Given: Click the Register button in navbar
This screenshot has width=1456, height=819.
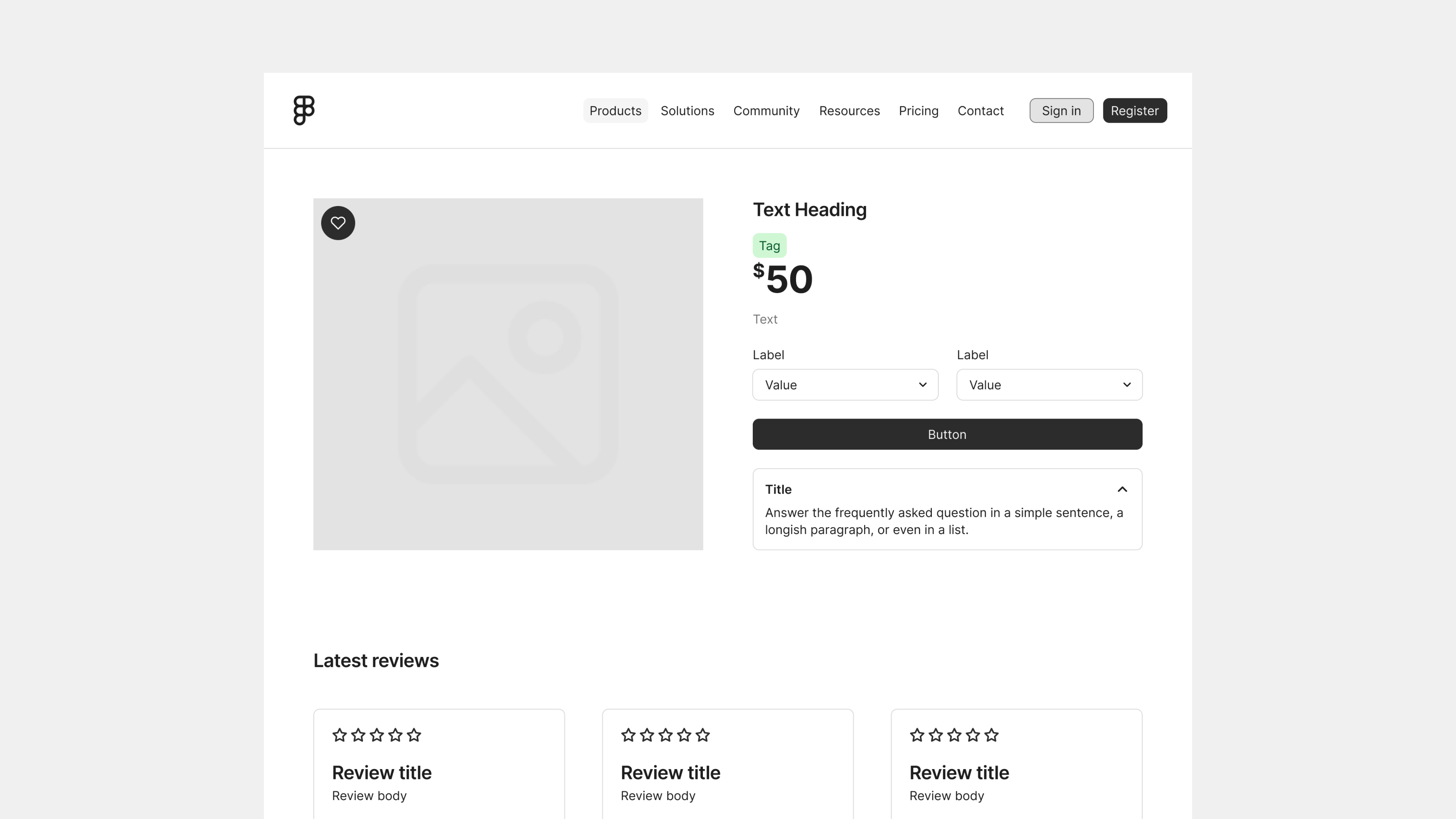Looking at the screenshot, I should [x=1134, y=110].
